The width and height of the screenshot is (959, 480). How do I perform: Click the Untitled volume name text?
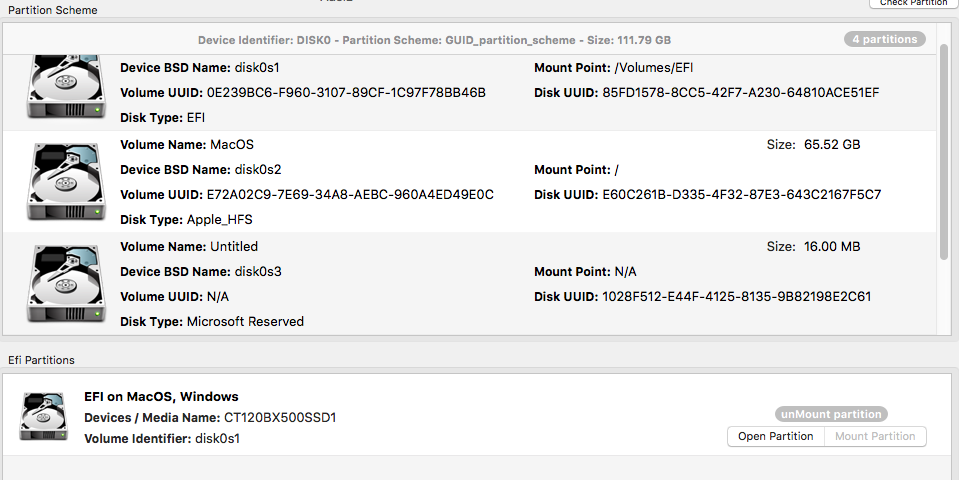tap(234, 246)
